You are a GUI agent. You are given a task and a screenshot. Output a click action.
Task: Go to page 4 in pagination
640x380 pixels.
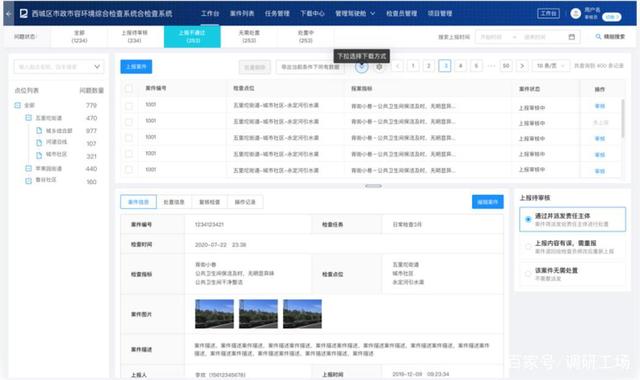click(460, 66)
